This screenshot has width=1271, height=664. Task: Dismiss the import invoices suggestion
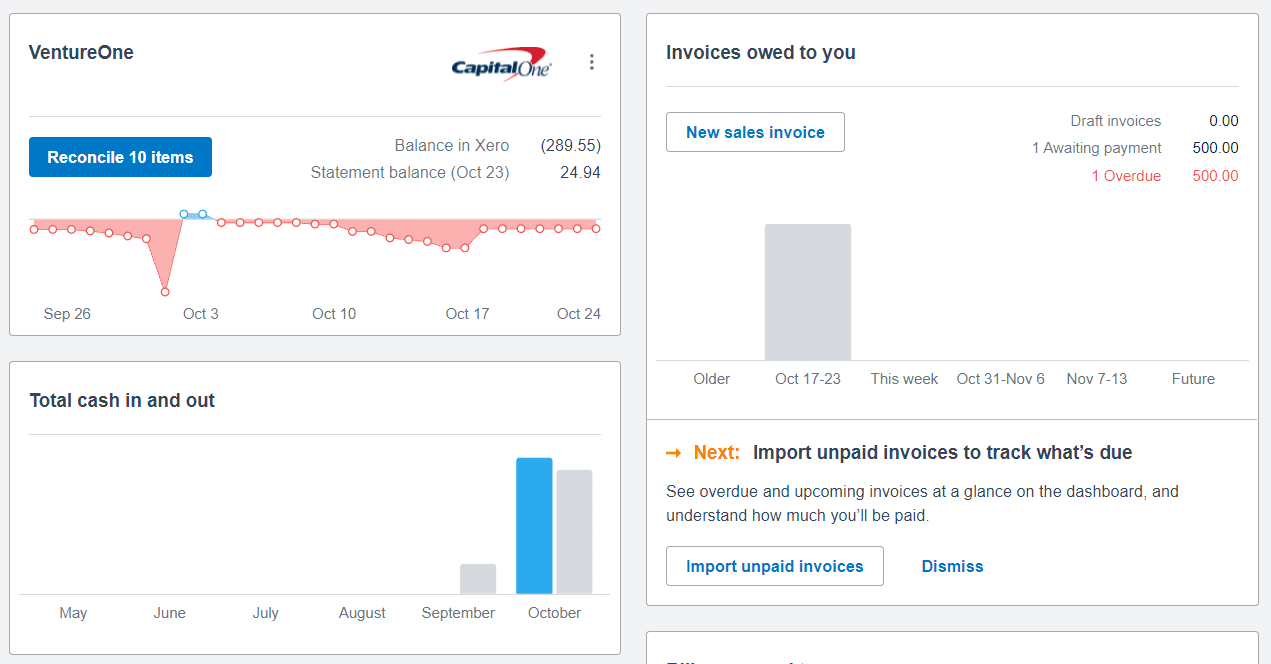tap(952, 566)
